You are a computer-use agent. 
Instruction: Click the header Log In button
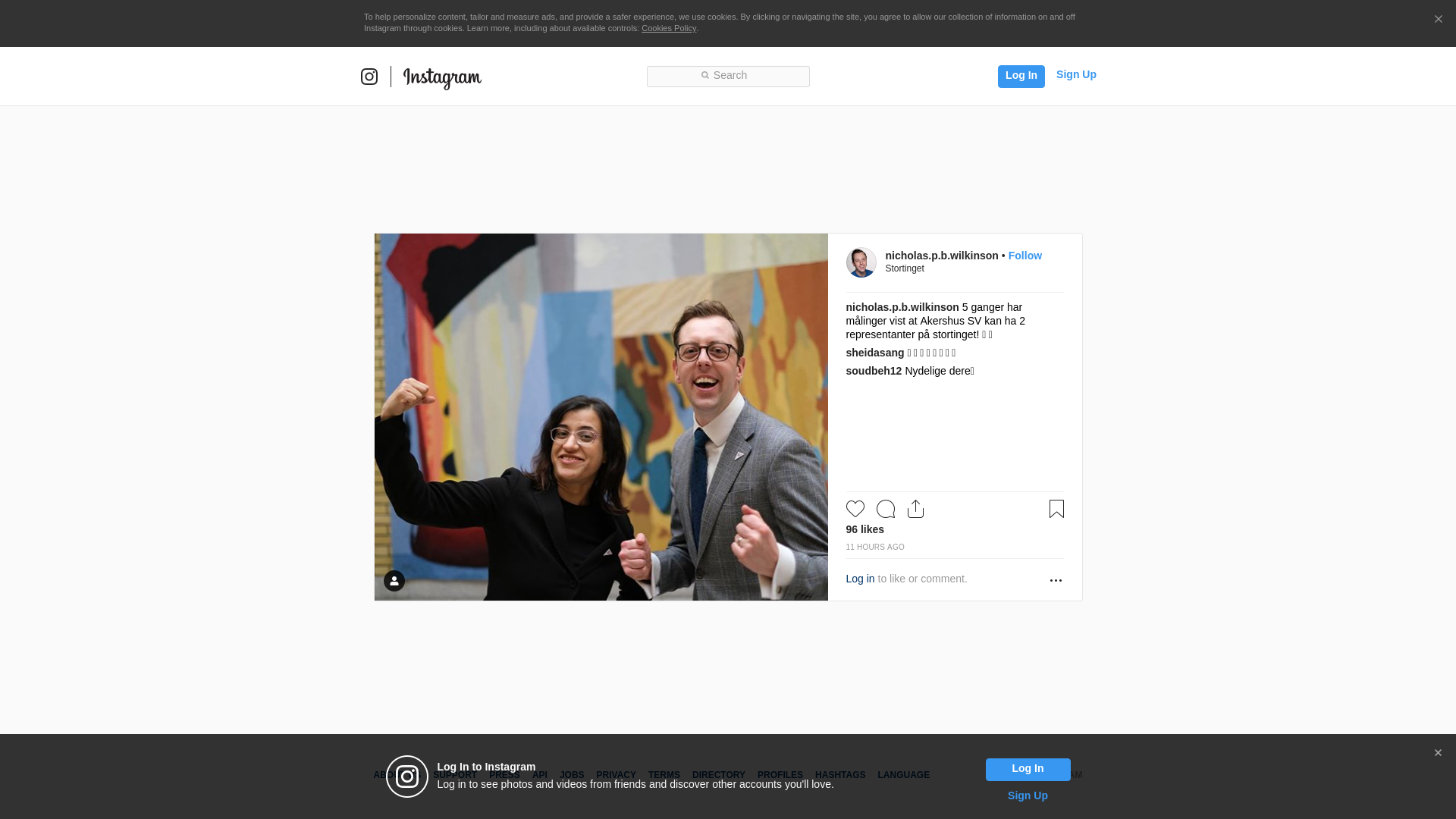1021,76
